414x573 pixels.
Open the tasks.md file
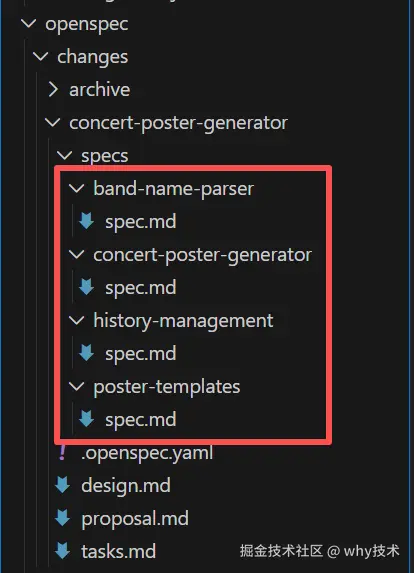pos(118,551)
